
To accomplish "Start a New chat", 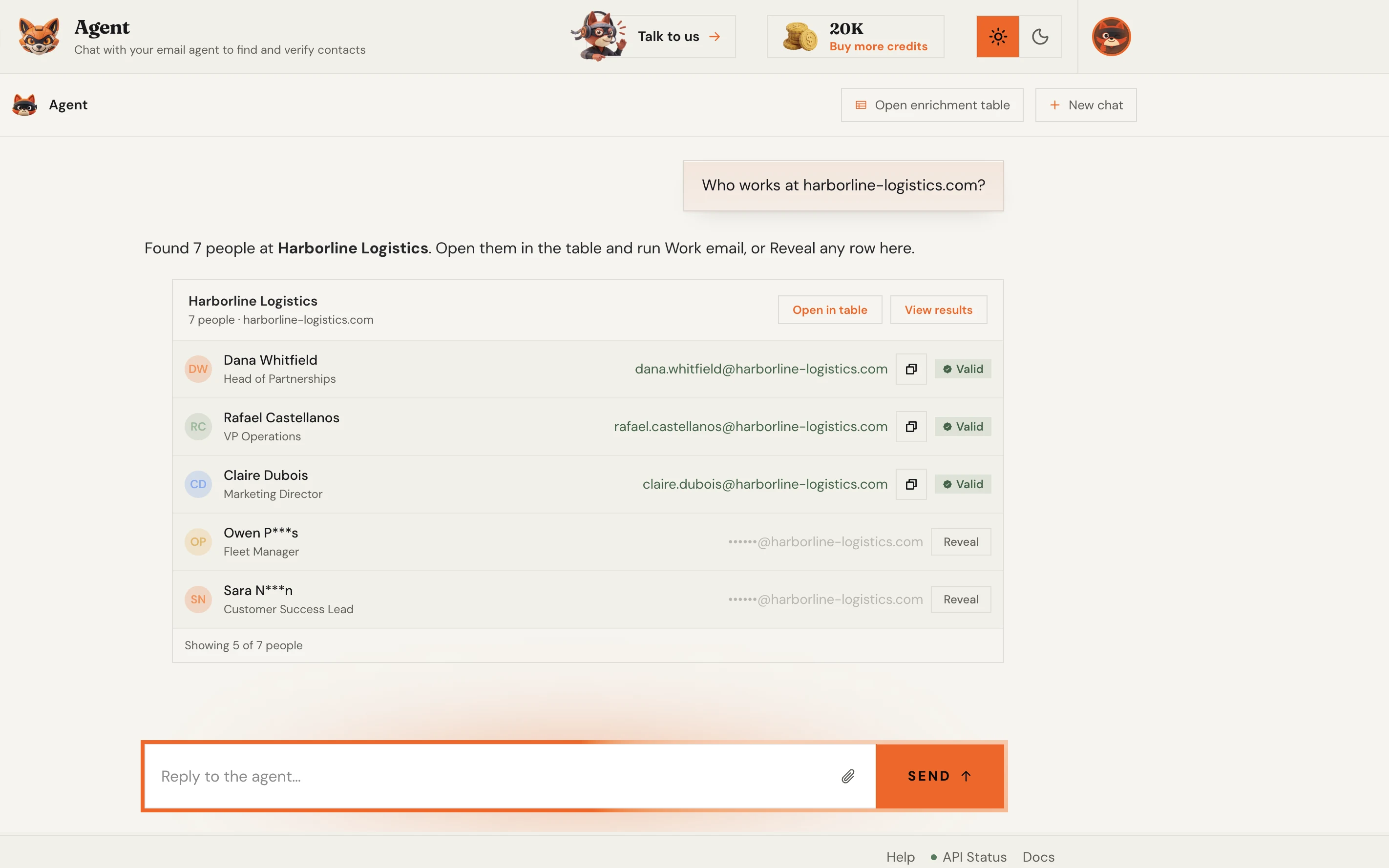I will pos(1085,105).
